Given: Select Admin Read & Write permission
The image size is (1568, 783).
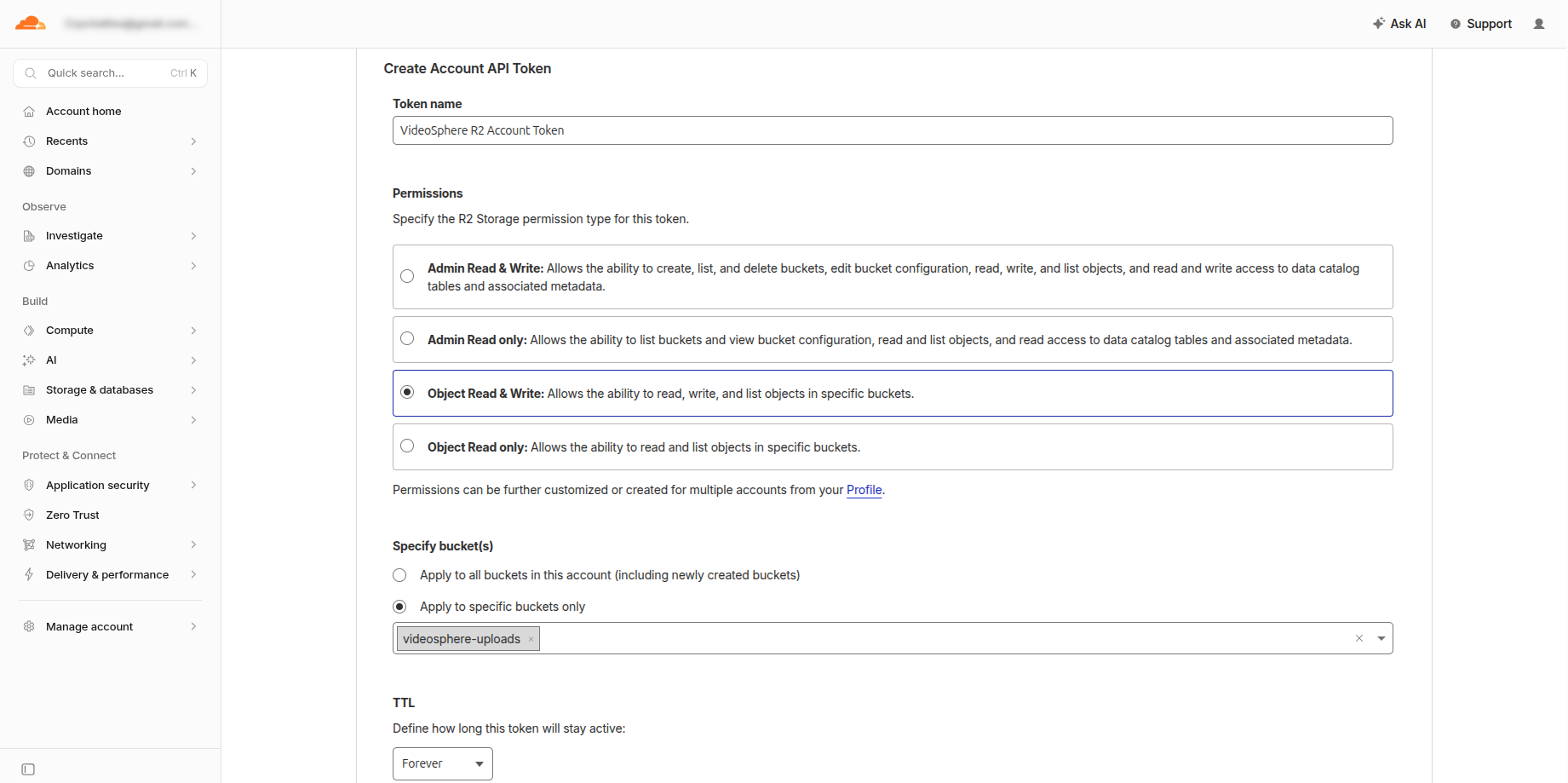Looking at the screenshot, I should pos(407,276).
